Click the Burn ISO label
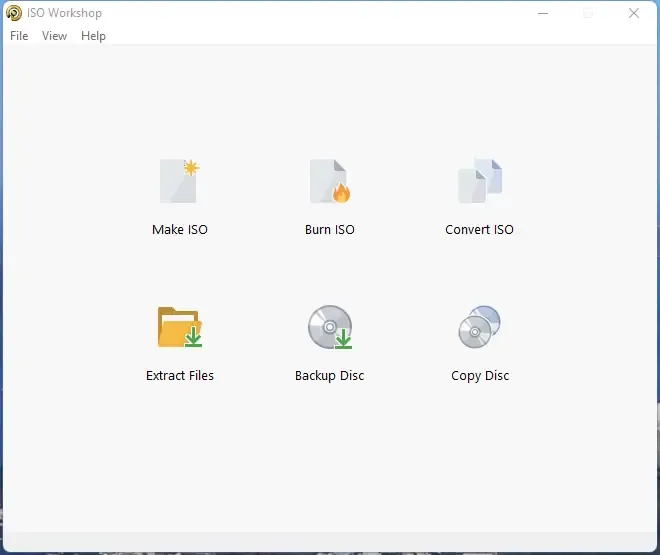This screenshot has height=555, width=660. pyautogui.click(x=330, y=229)
